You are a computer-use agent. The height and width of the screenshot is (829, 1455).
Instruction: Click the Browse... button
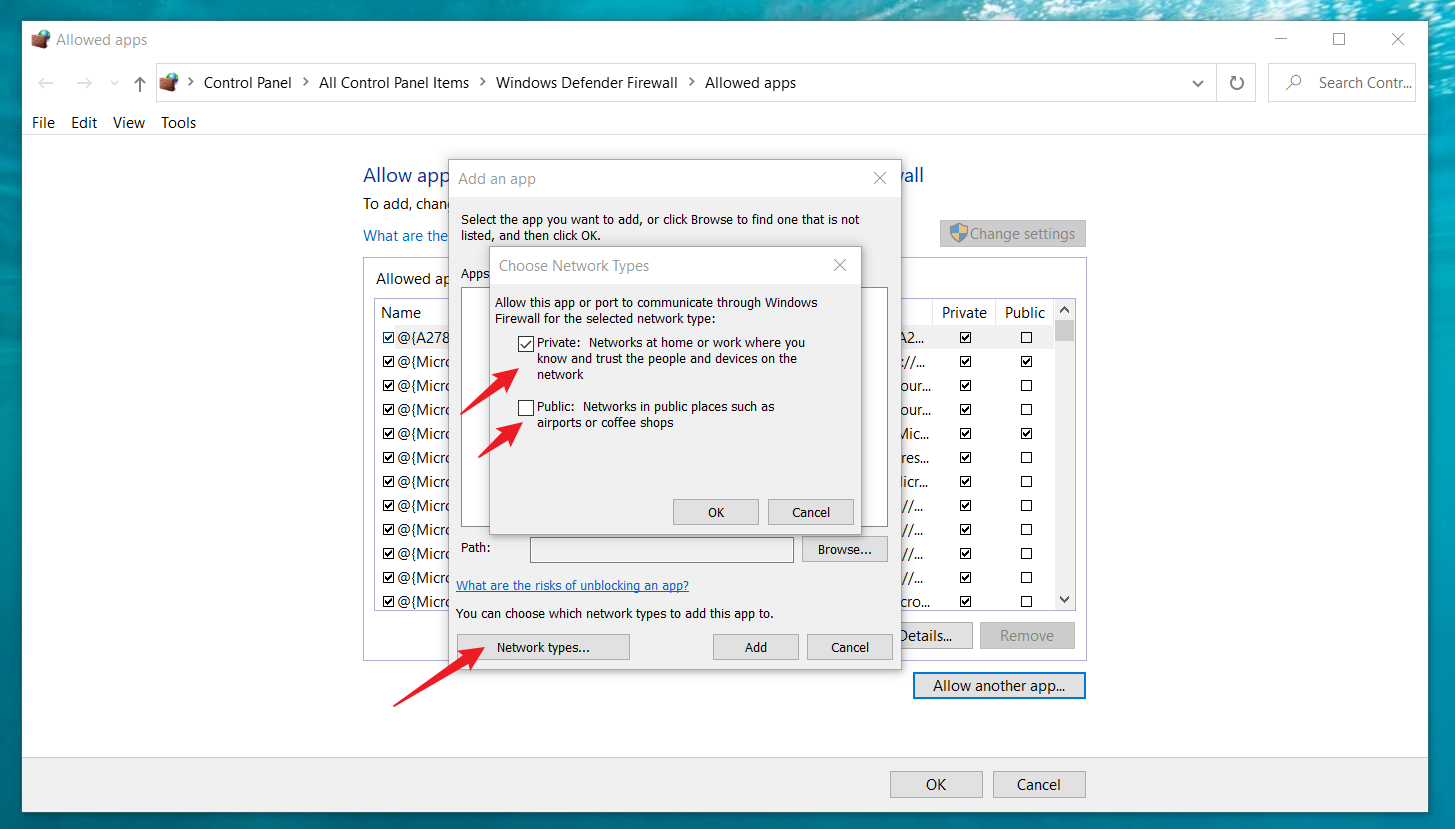click(x=845, y=549)
